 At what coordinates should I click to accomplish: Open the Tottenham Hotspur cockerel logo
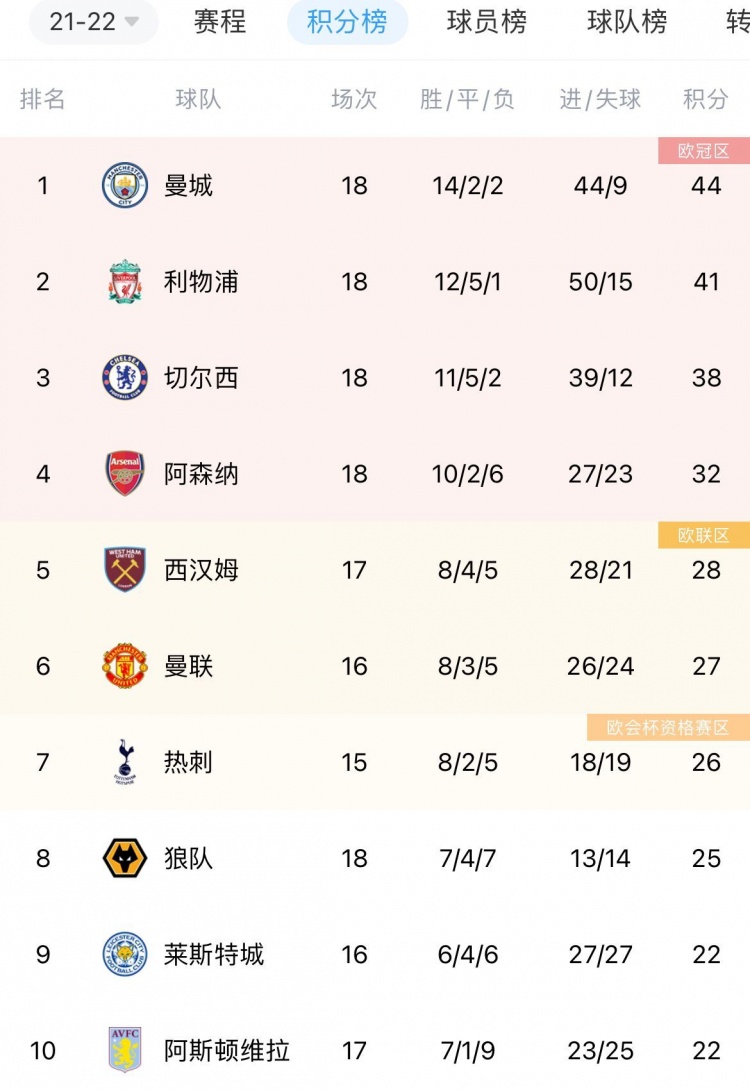point(125,762)
